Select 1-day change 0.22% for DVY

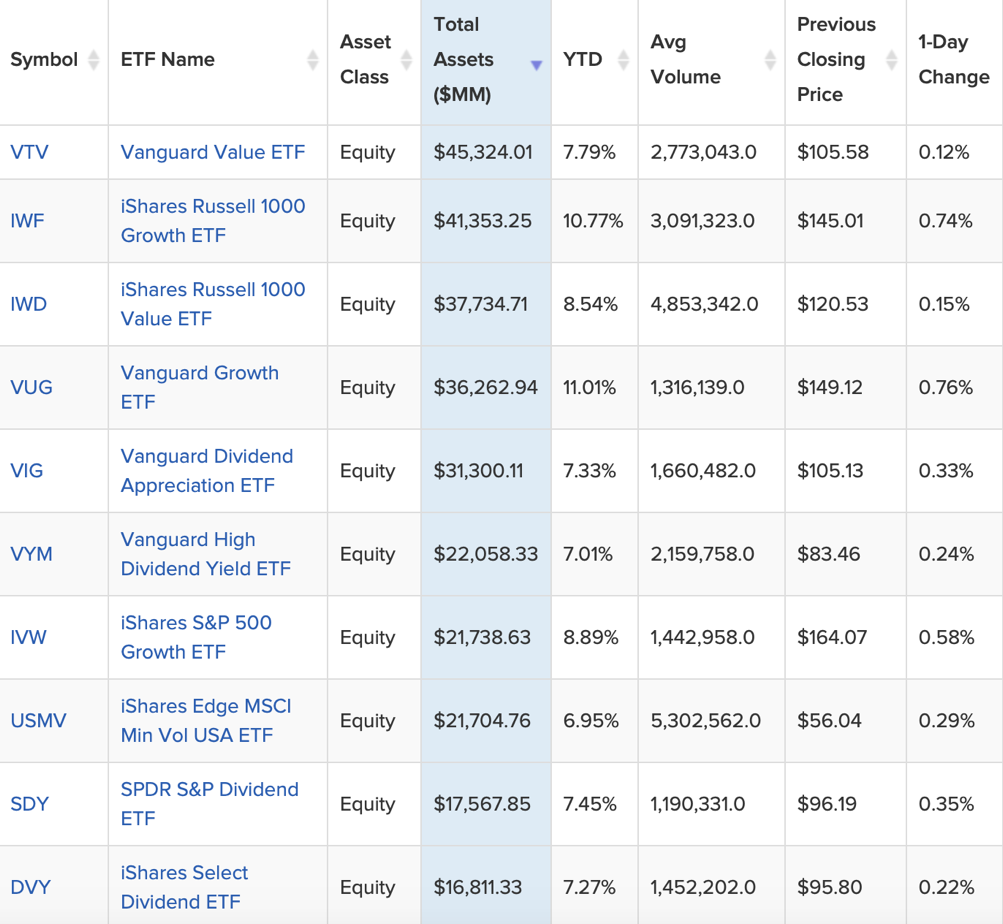tap(947, 887)
